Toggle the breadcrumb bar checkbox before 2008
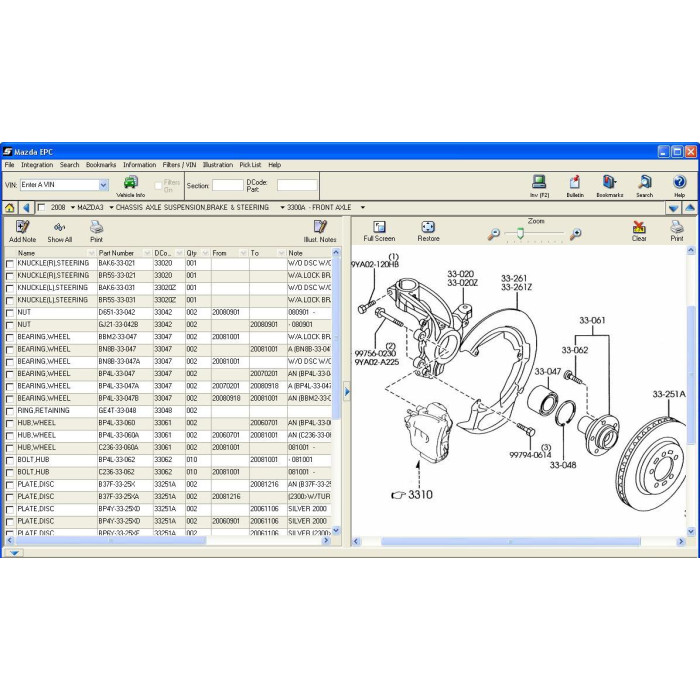This screenshot has width=700, height=700. tap(42, 208)
